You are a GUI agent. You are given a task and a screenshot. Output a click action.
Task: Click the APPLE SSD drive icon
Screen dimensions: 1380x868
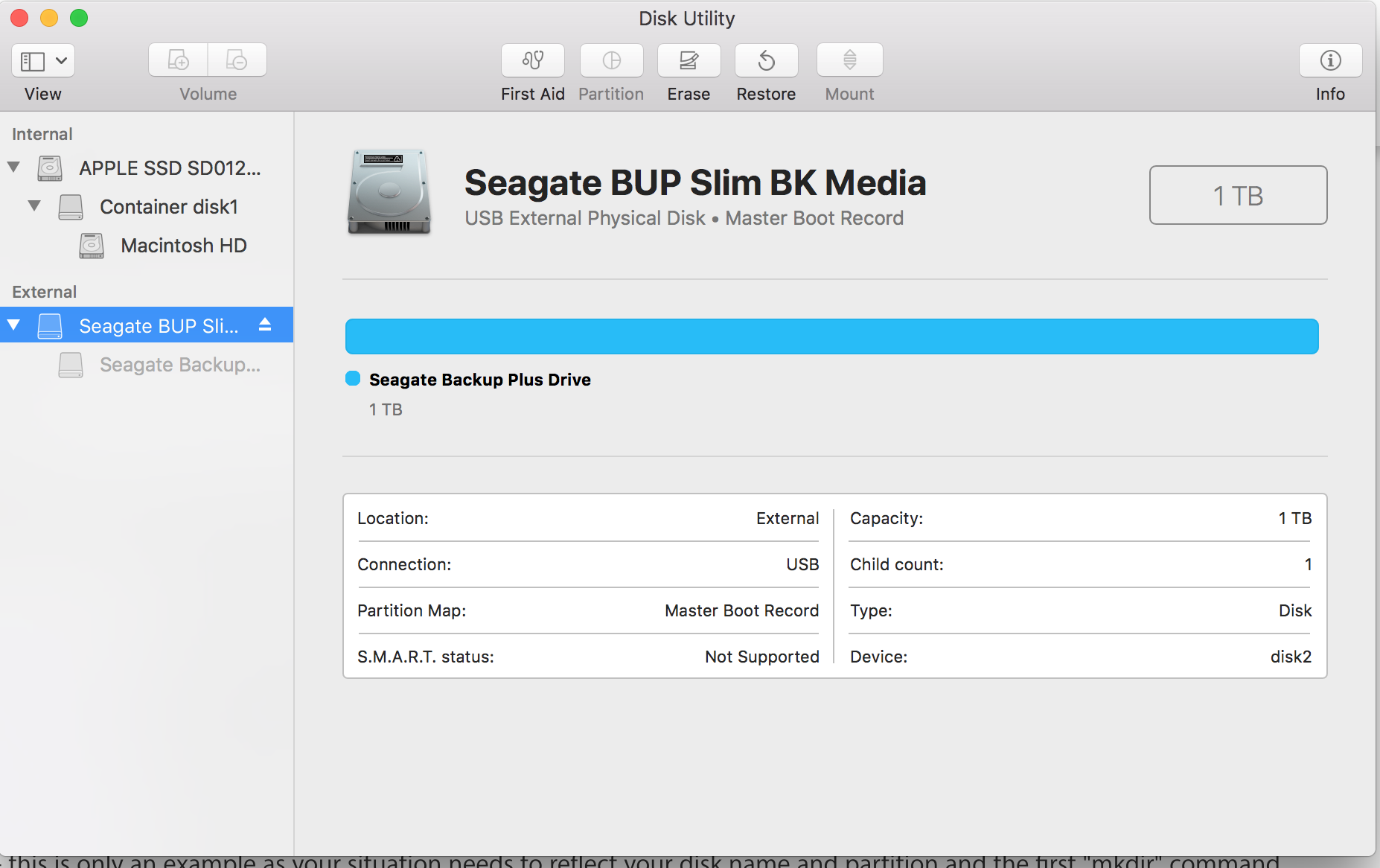[x=50, y=168]
